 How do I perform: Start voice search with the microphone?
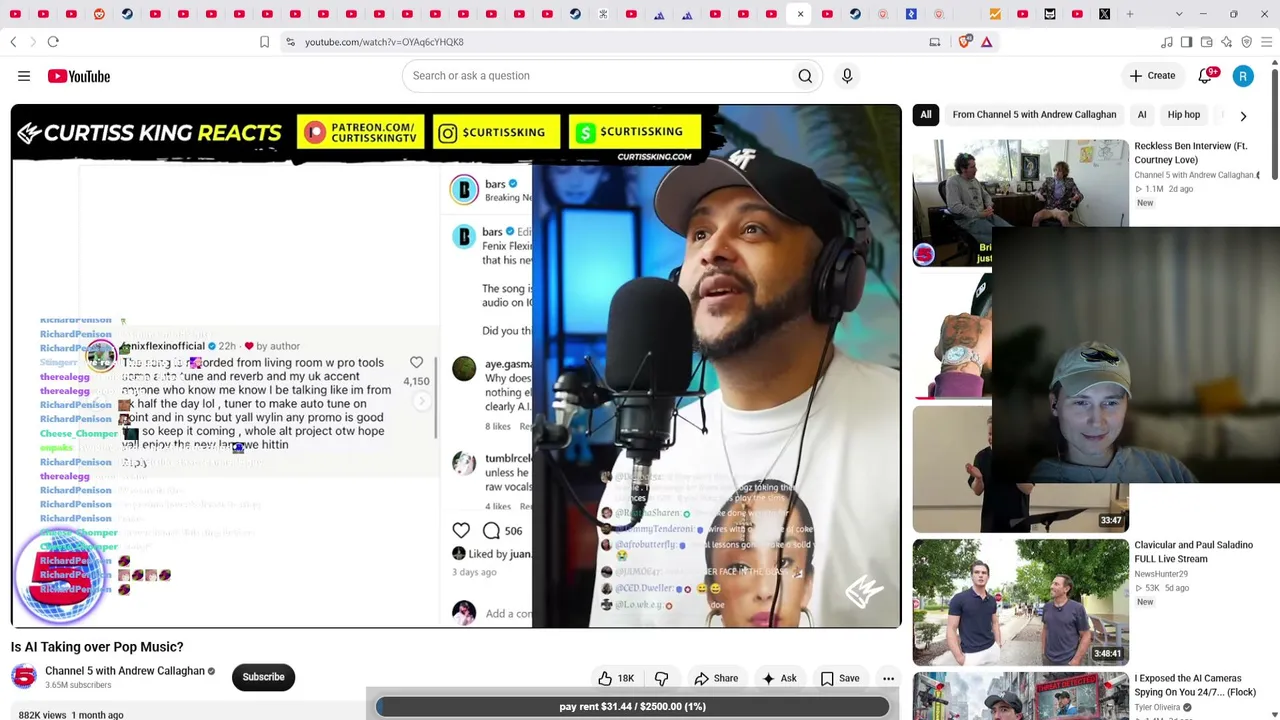pyautogui.click(x=847, y=76)
